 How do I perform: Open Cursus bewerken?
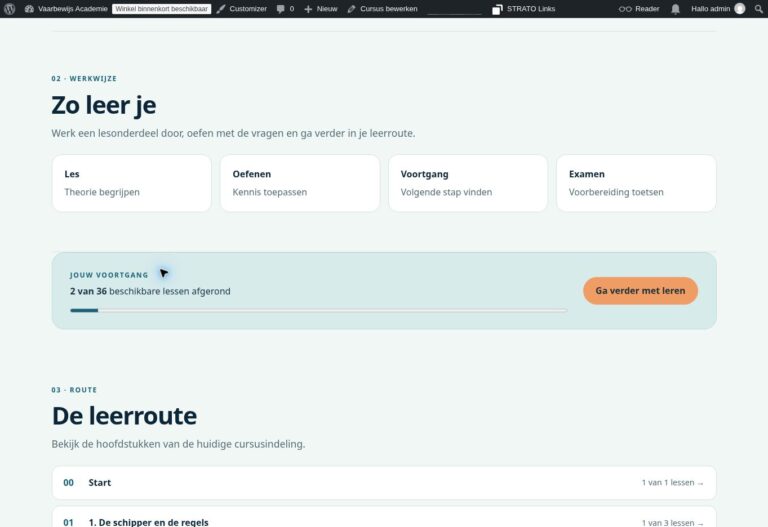(x=388, y=9)
